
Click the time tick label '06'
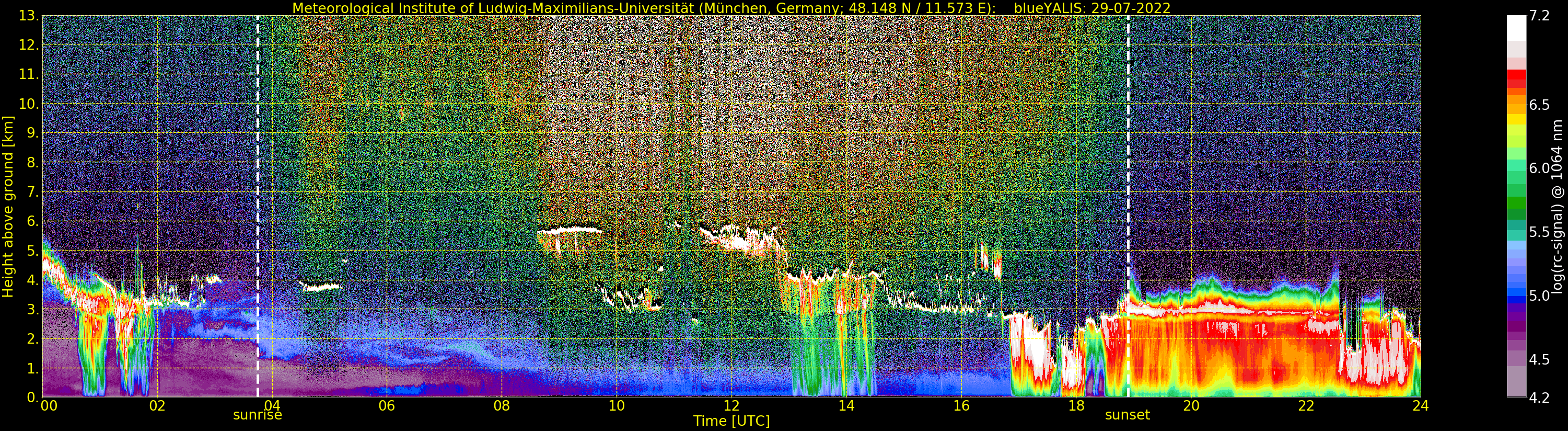pyautogui.click(x=387, y=406)
